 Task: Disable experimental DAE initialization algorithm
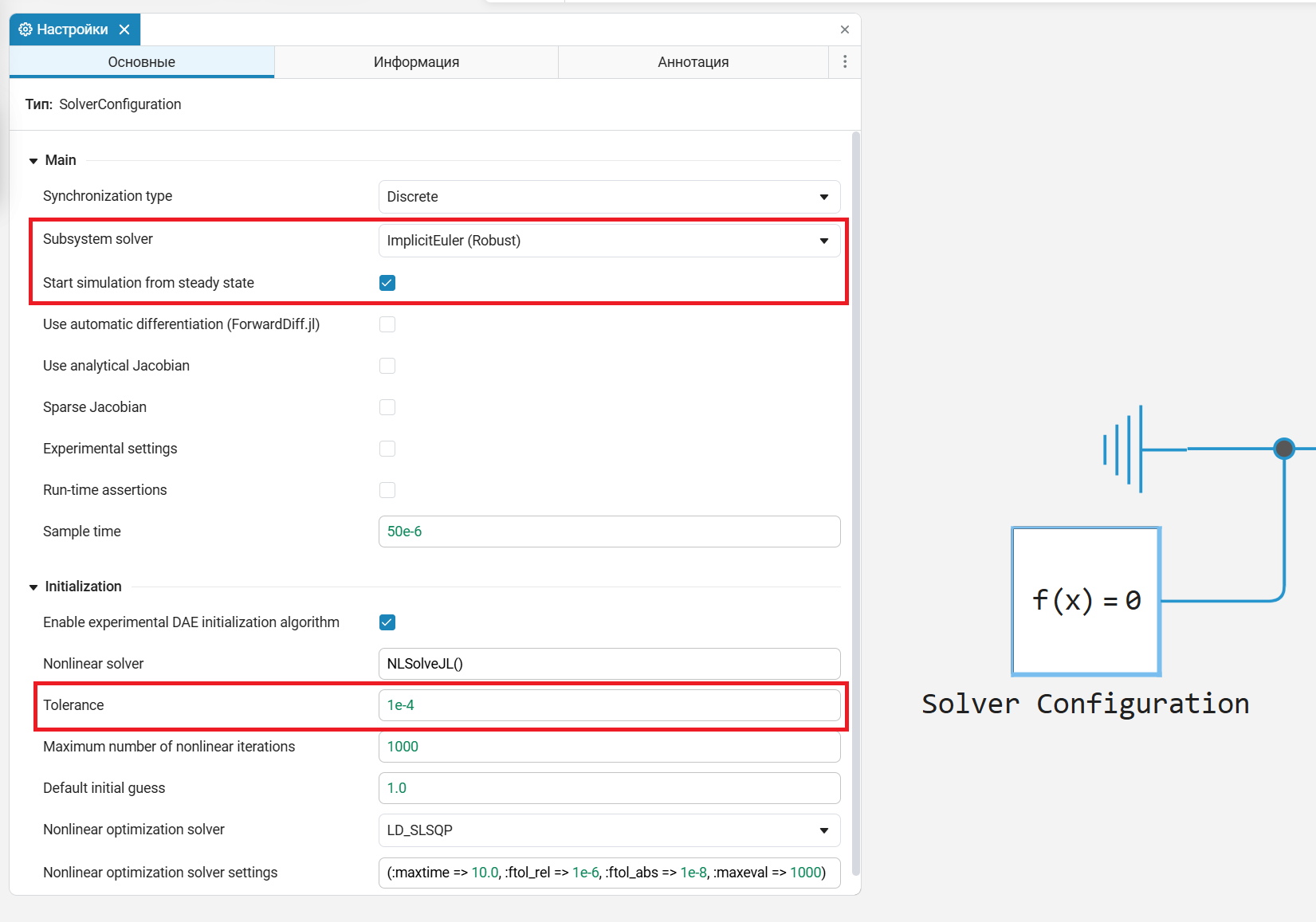(387, 622)
